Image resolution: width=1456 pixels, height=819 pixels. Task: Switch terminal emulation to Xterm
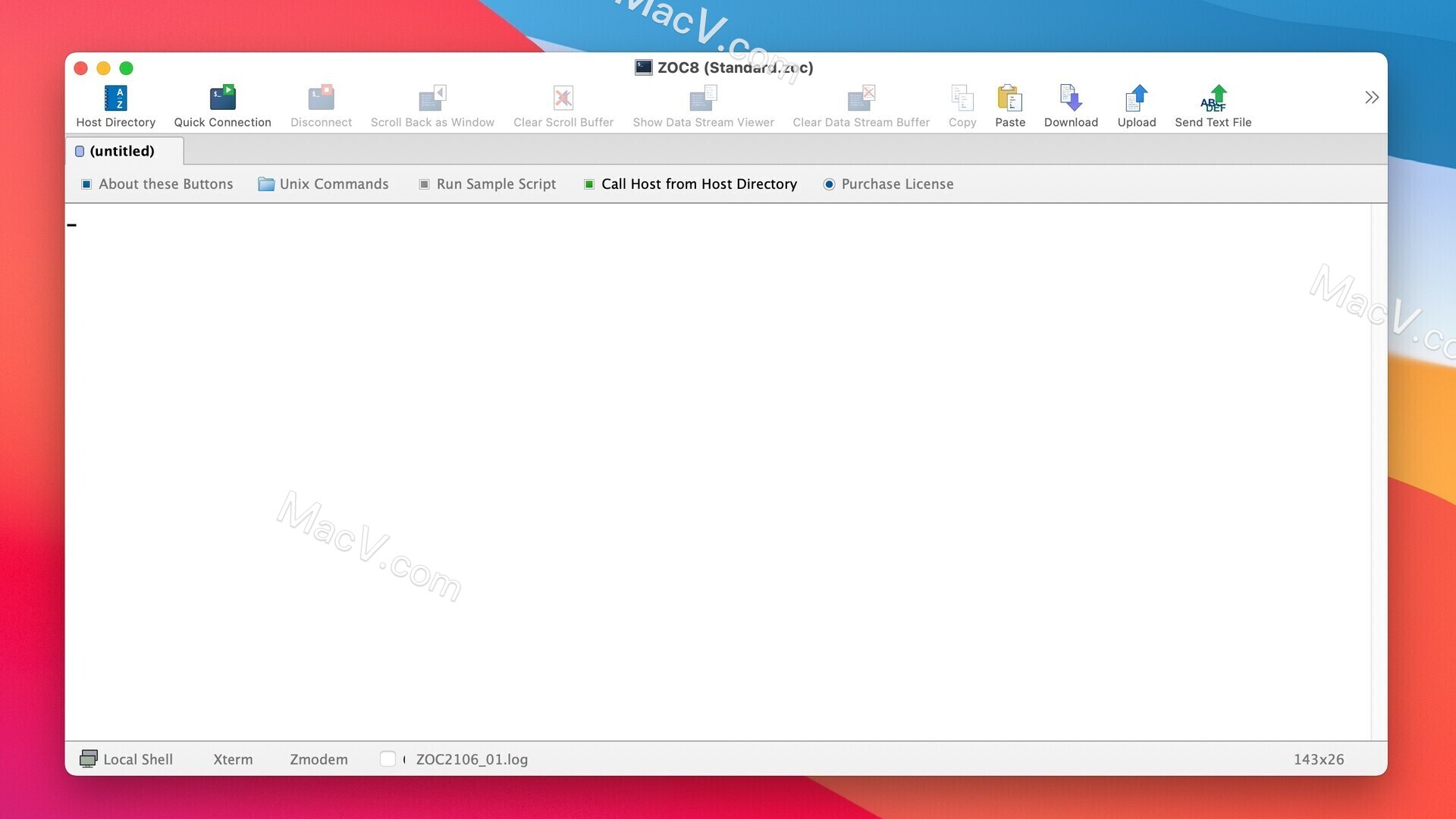pyautogui.click(x=233, y=758)
